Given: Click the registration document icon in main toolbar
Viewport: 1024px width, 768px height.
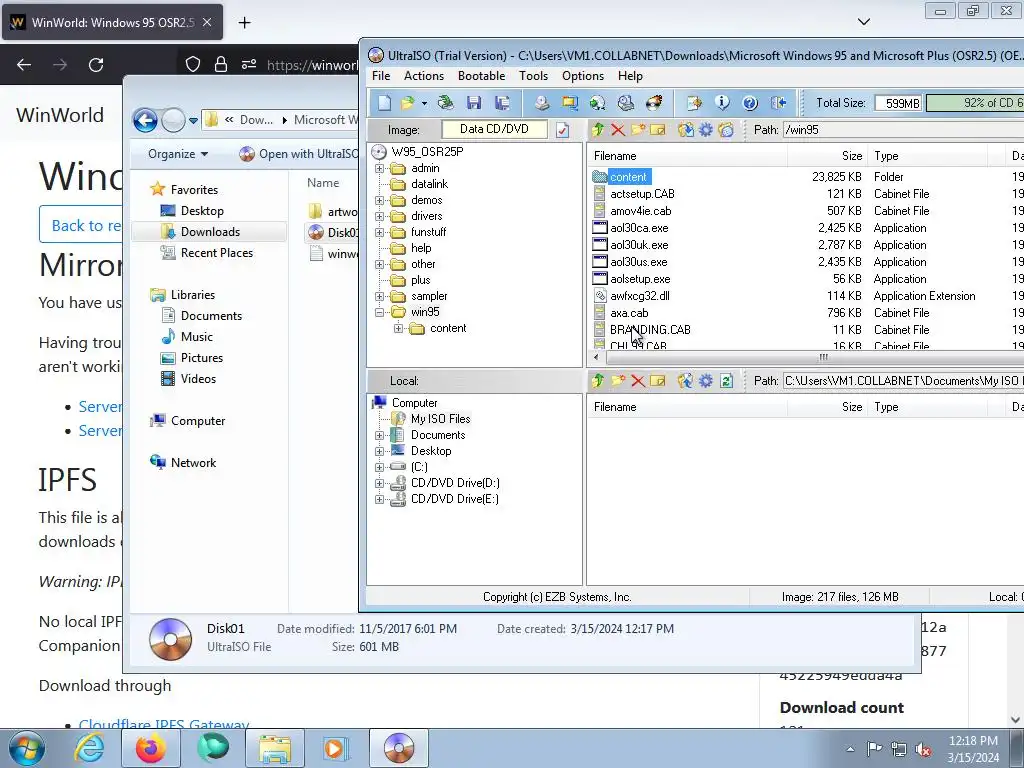Looking at the screenshot, I should point(694,103).
